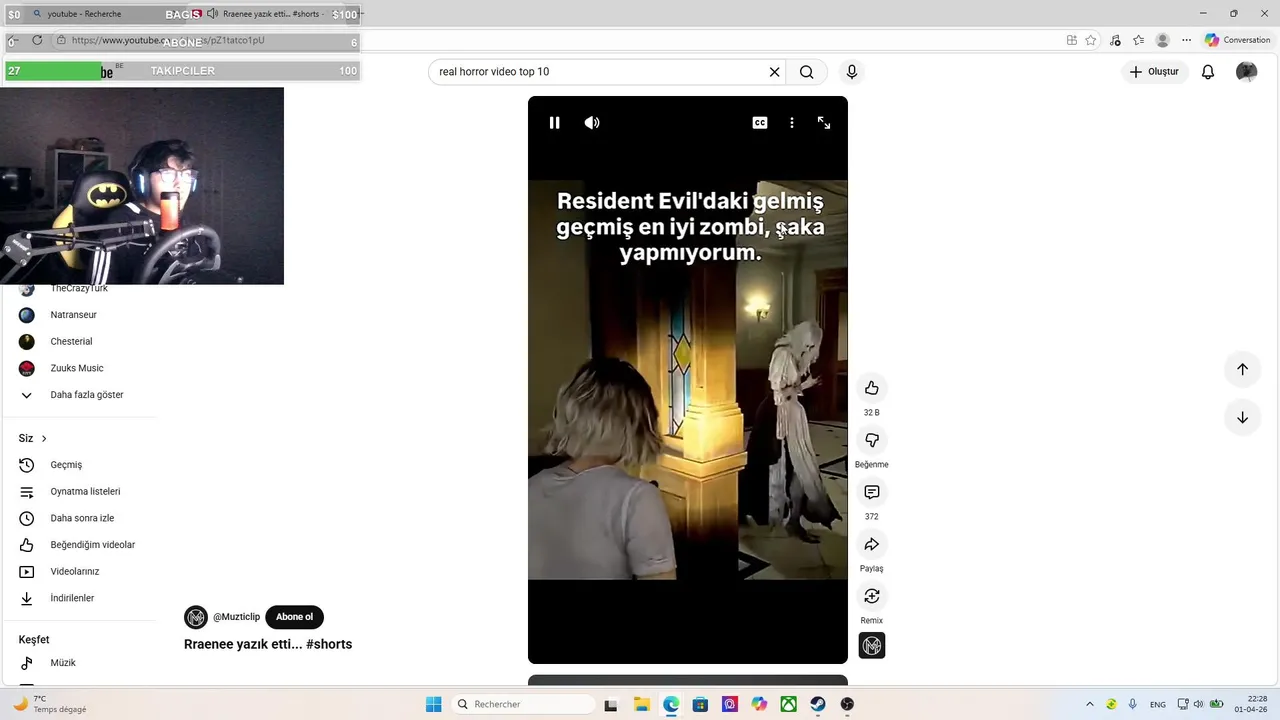
Task: Open the YouTube account avatar menu
Action: click(x=1246, y=72)
